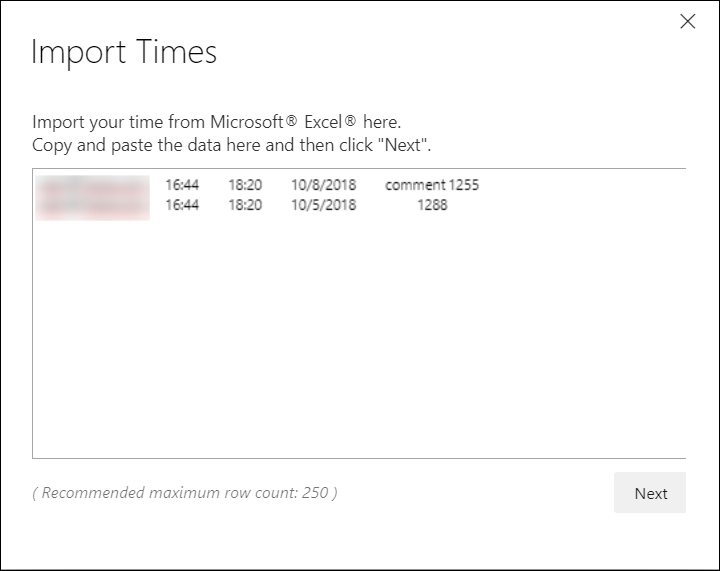Click the "Copy and paste the data here" instruction

coord(232,145)
